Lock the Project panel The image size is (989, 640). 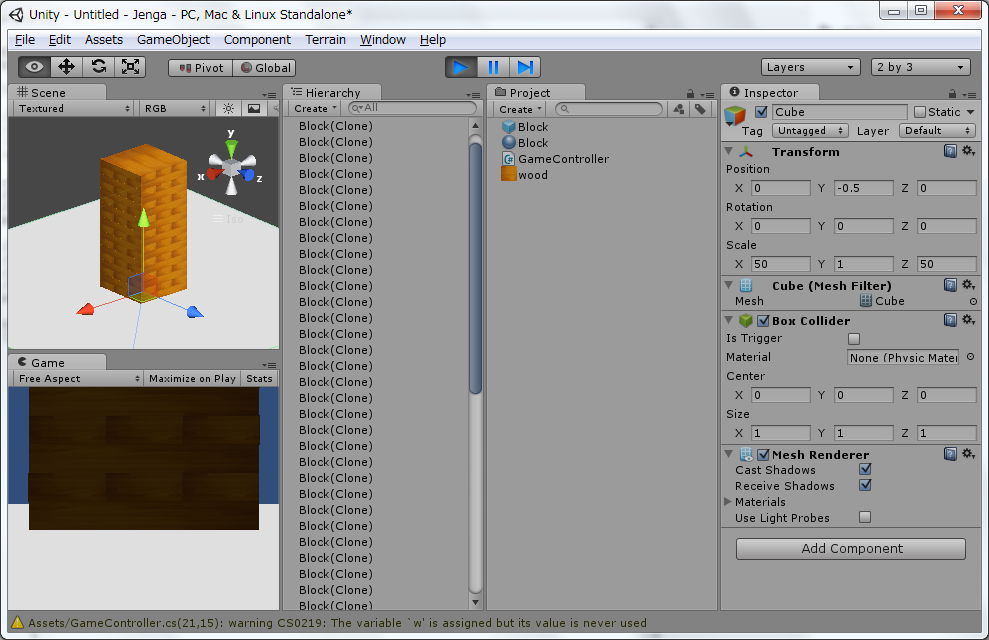click(691, 93)
